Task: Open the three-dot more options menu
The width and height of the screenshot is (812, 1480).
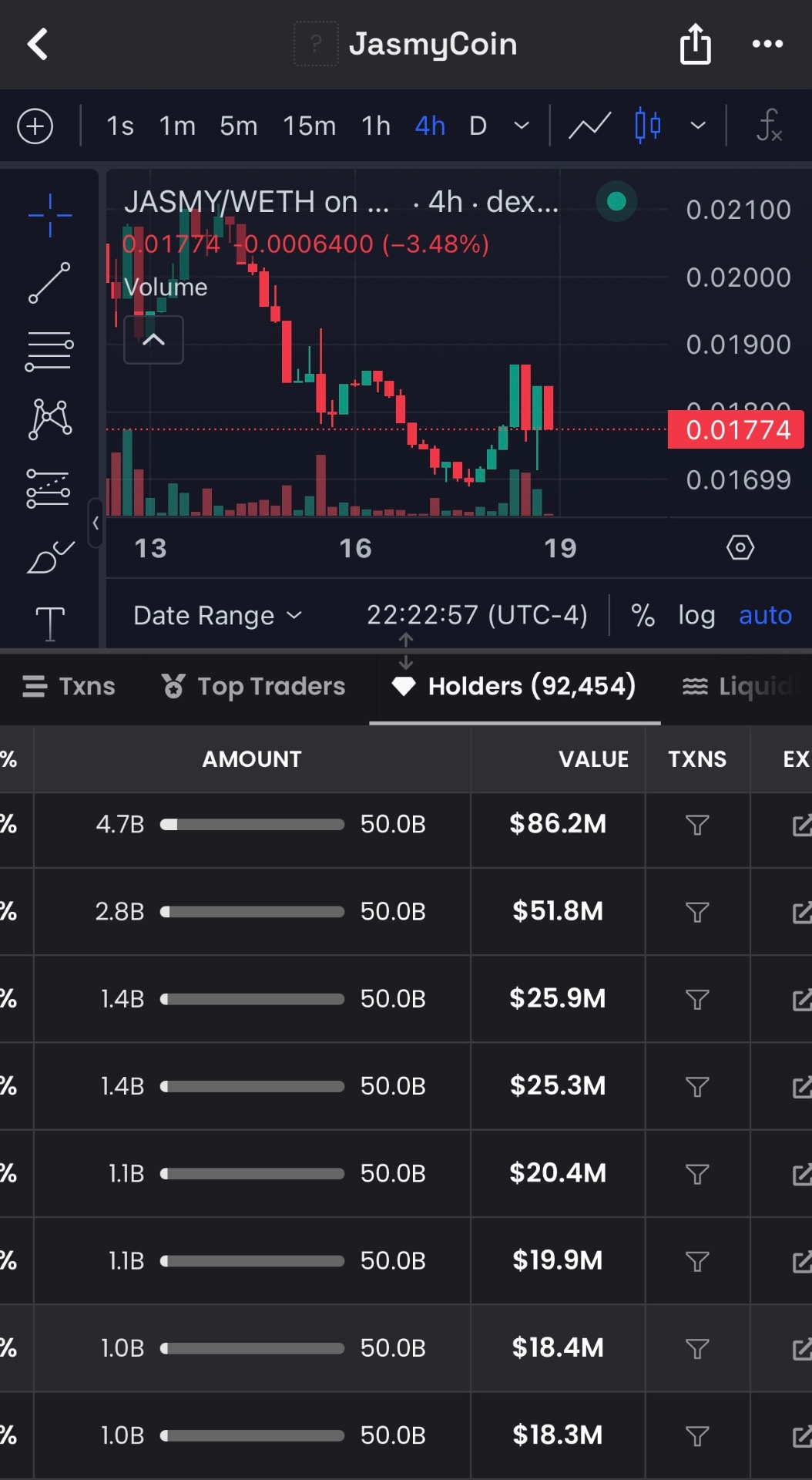Action: pyautogui.click(x=767, y=44)
